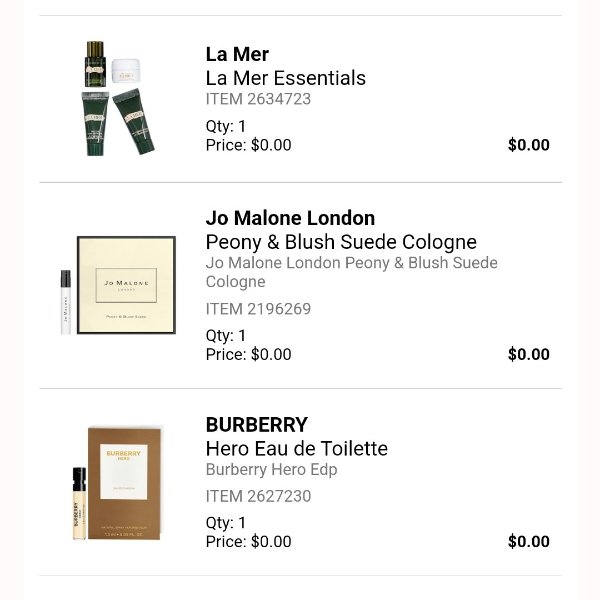The height and width of the screenshot is (600, 600).
Task: Click the Burberry Hero bold total price
Action: (x=528, y=542)
